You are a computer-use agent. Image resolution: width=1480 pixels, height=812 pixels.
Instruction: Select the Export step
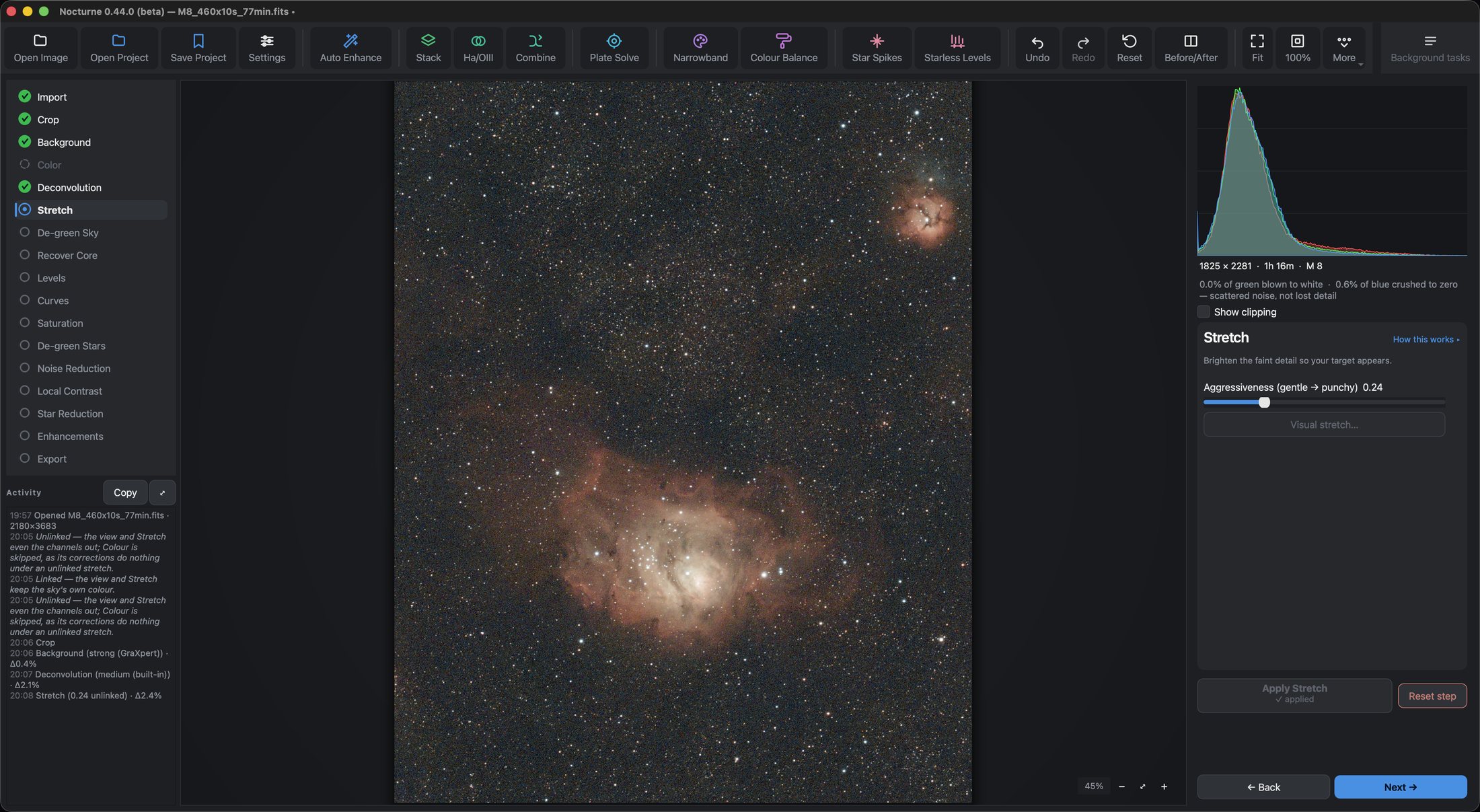click(x=91, y=459)
